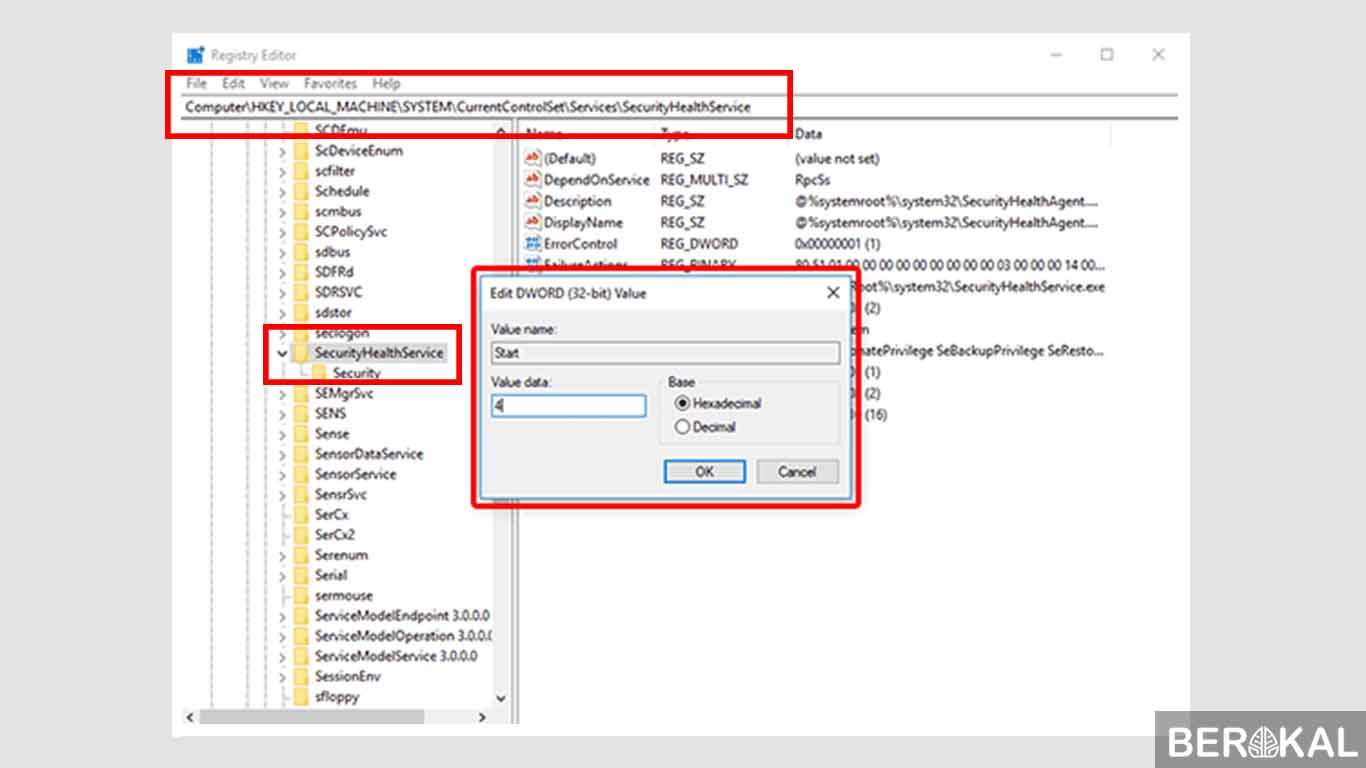Minimize the Registry Editor window
Image resolution: width=1366 pixels, height=768 pixels.
[1056, 55]
